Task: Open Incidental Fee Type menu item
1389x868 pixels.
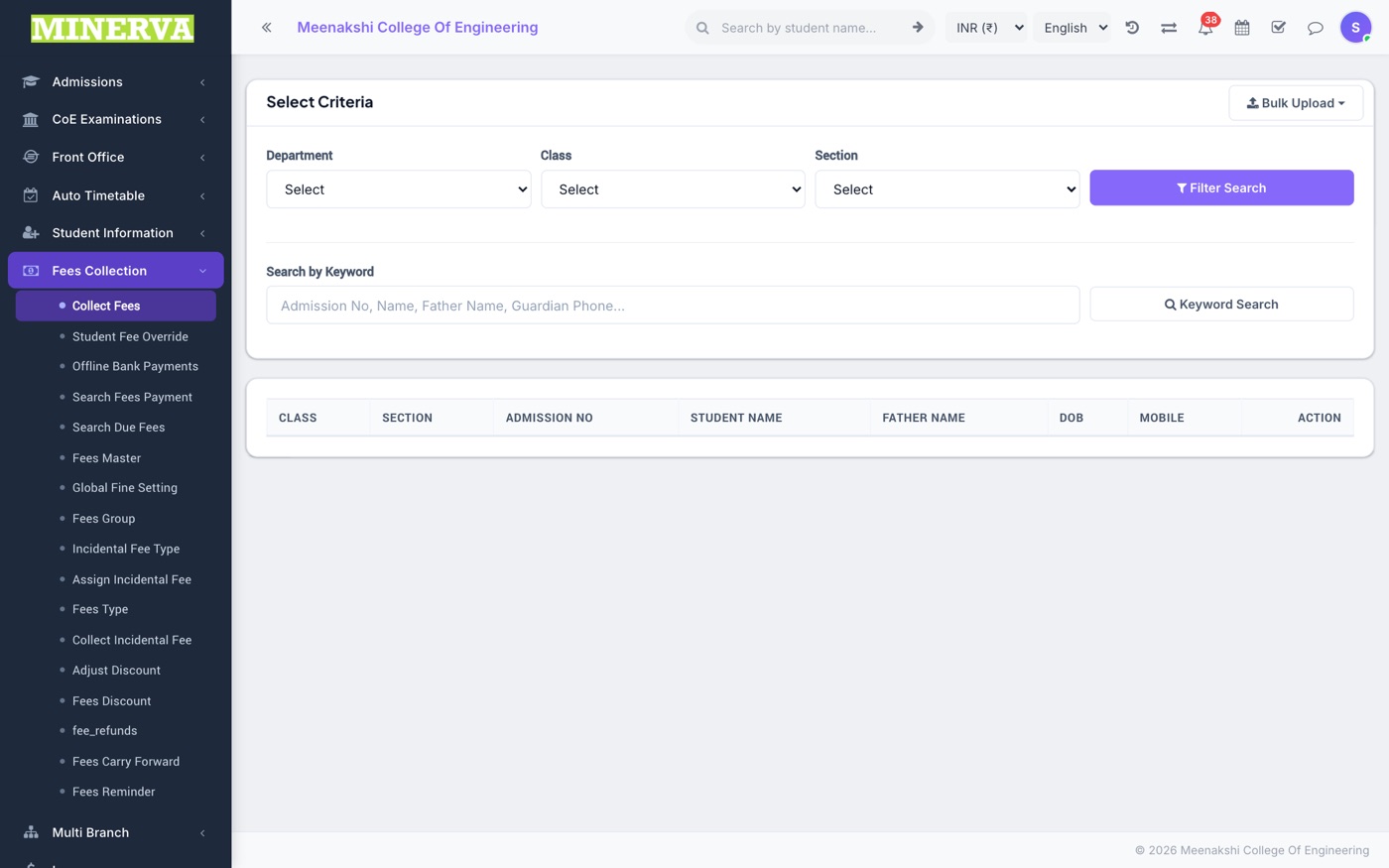Action: pos(126,549)
